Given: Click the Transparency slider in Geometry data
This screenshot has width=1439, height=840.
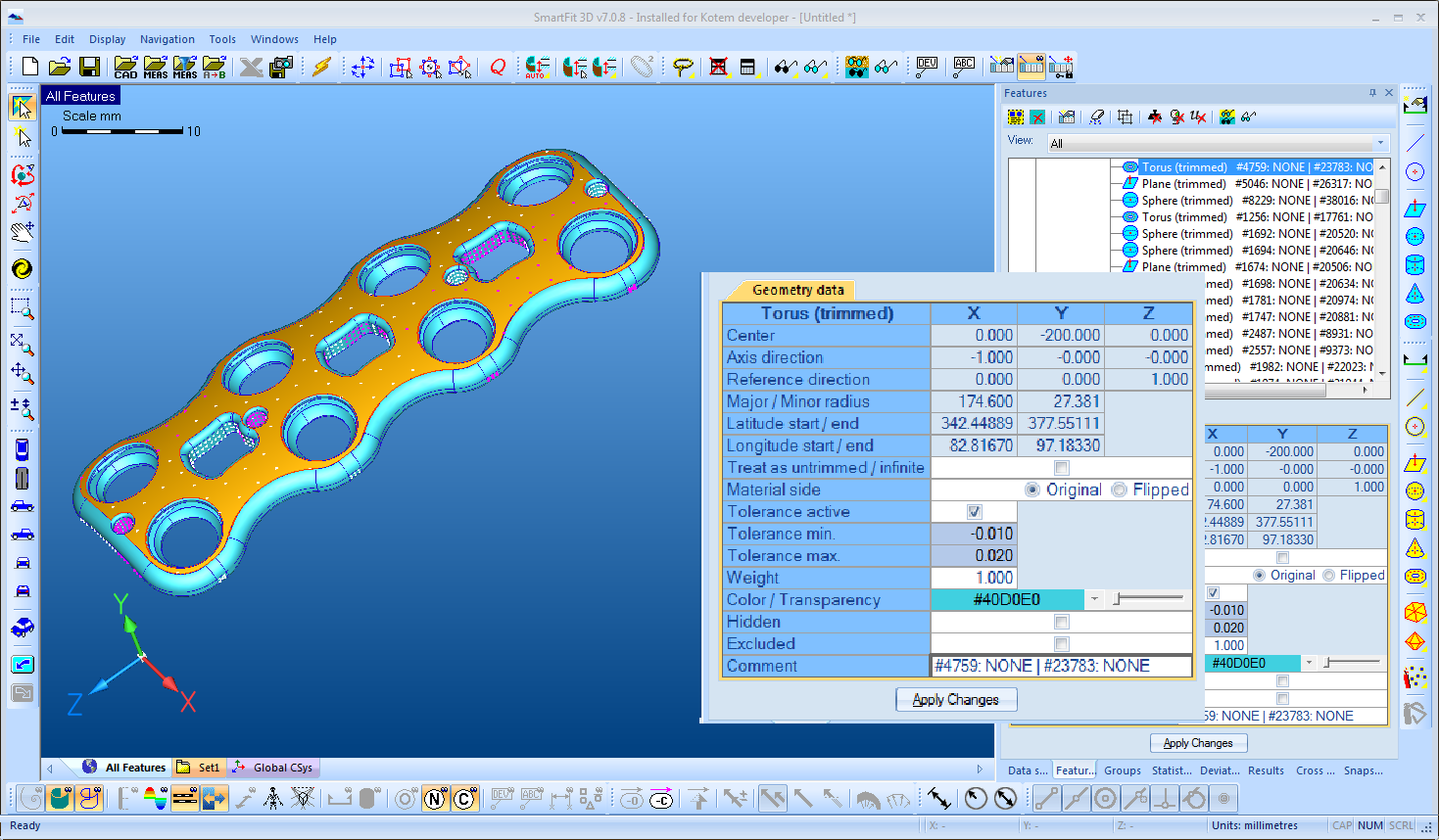Looking at the screenshot, I should pos(1148,599).
